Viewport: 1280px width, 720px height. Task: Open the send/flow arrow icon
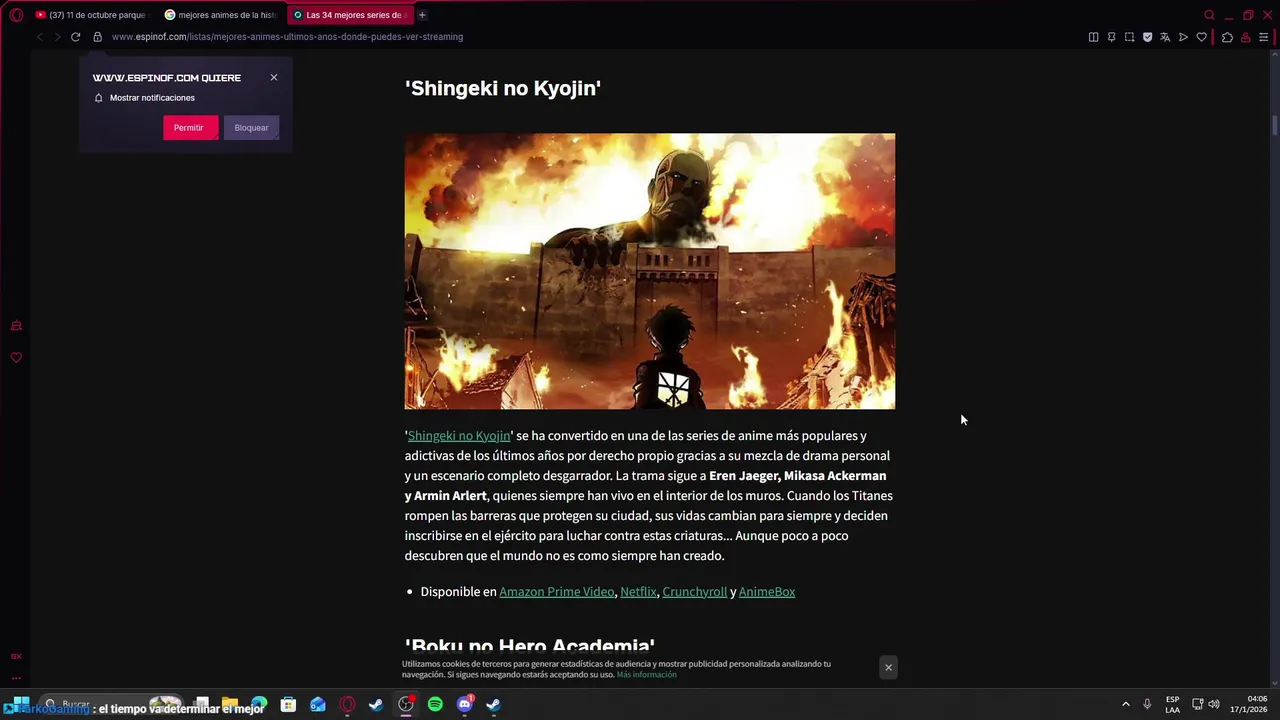(1183, 37)
